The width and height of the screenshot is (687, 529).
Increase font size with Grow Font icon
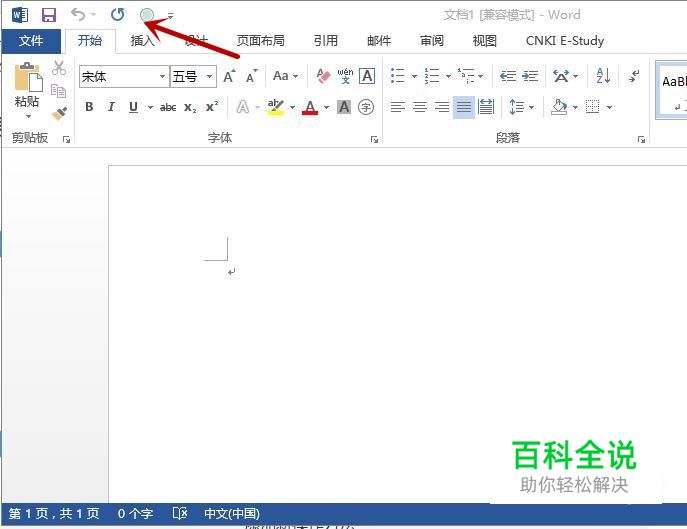[229, 76]
